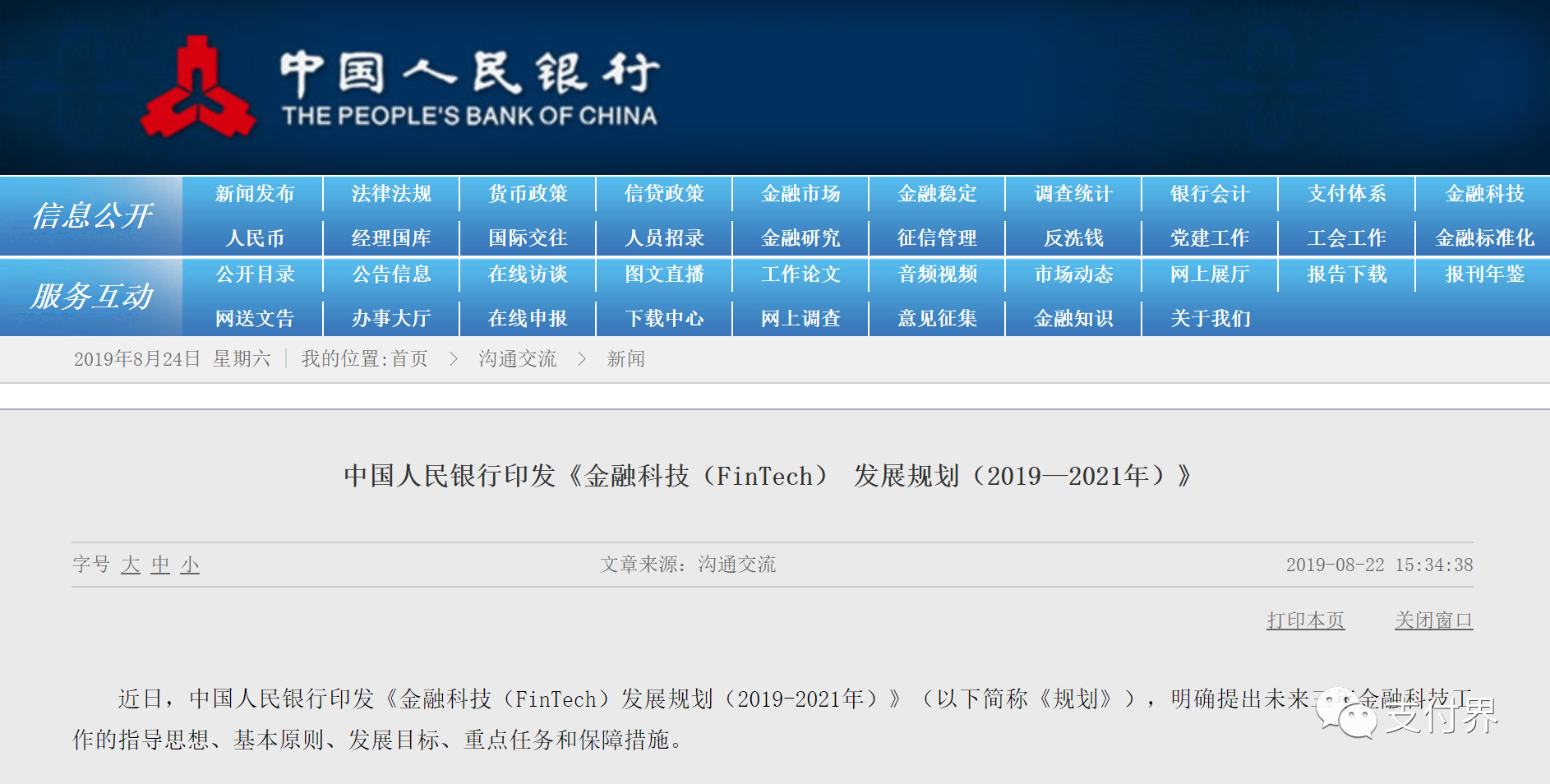Image resolution: width=1550 pixels, height=784 pixels.
Task: Open 支付体系 menu item
Action: point(1346,194)
